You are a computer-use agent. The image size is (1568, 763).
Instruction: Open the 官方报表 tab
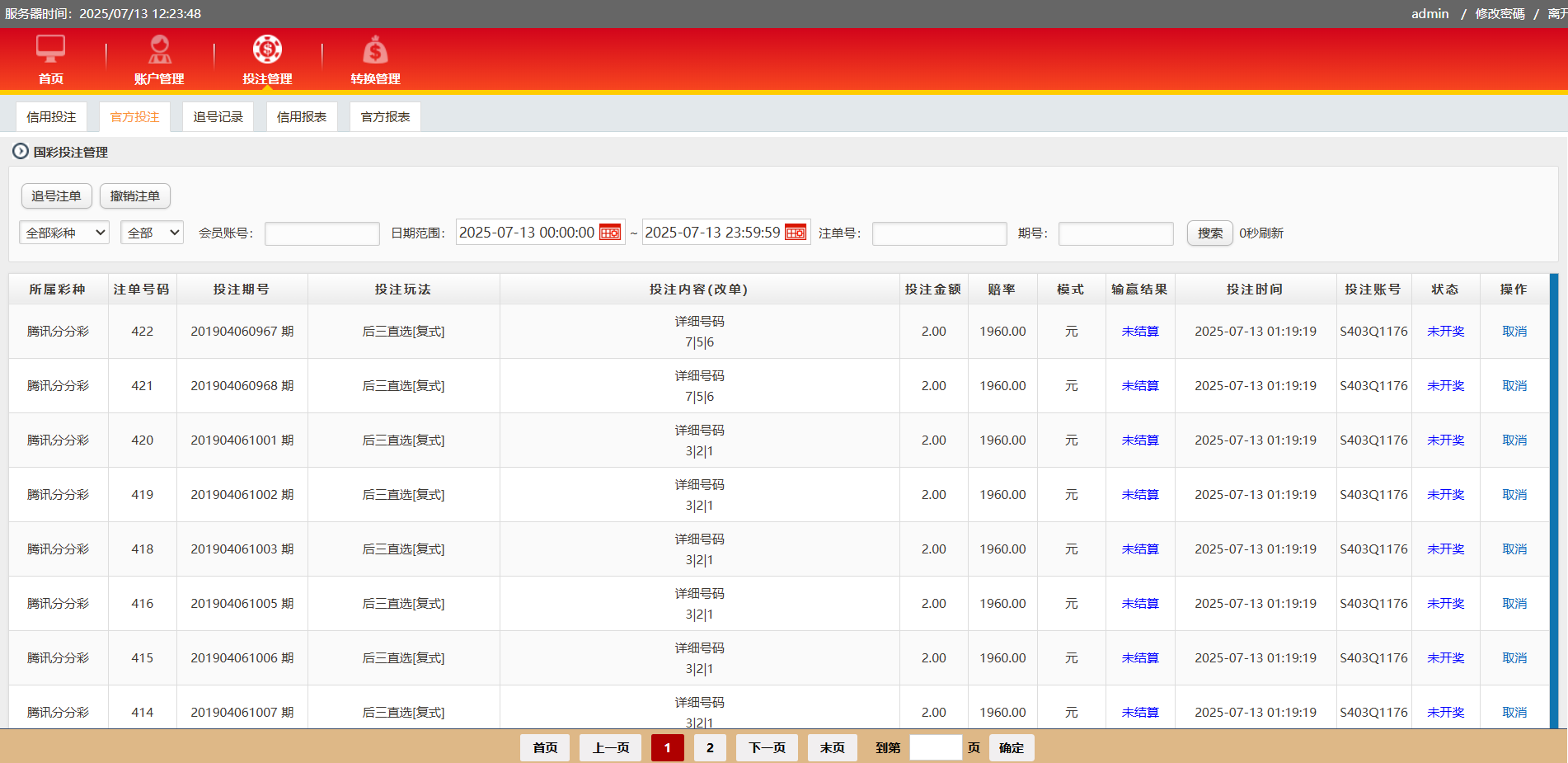385,117
